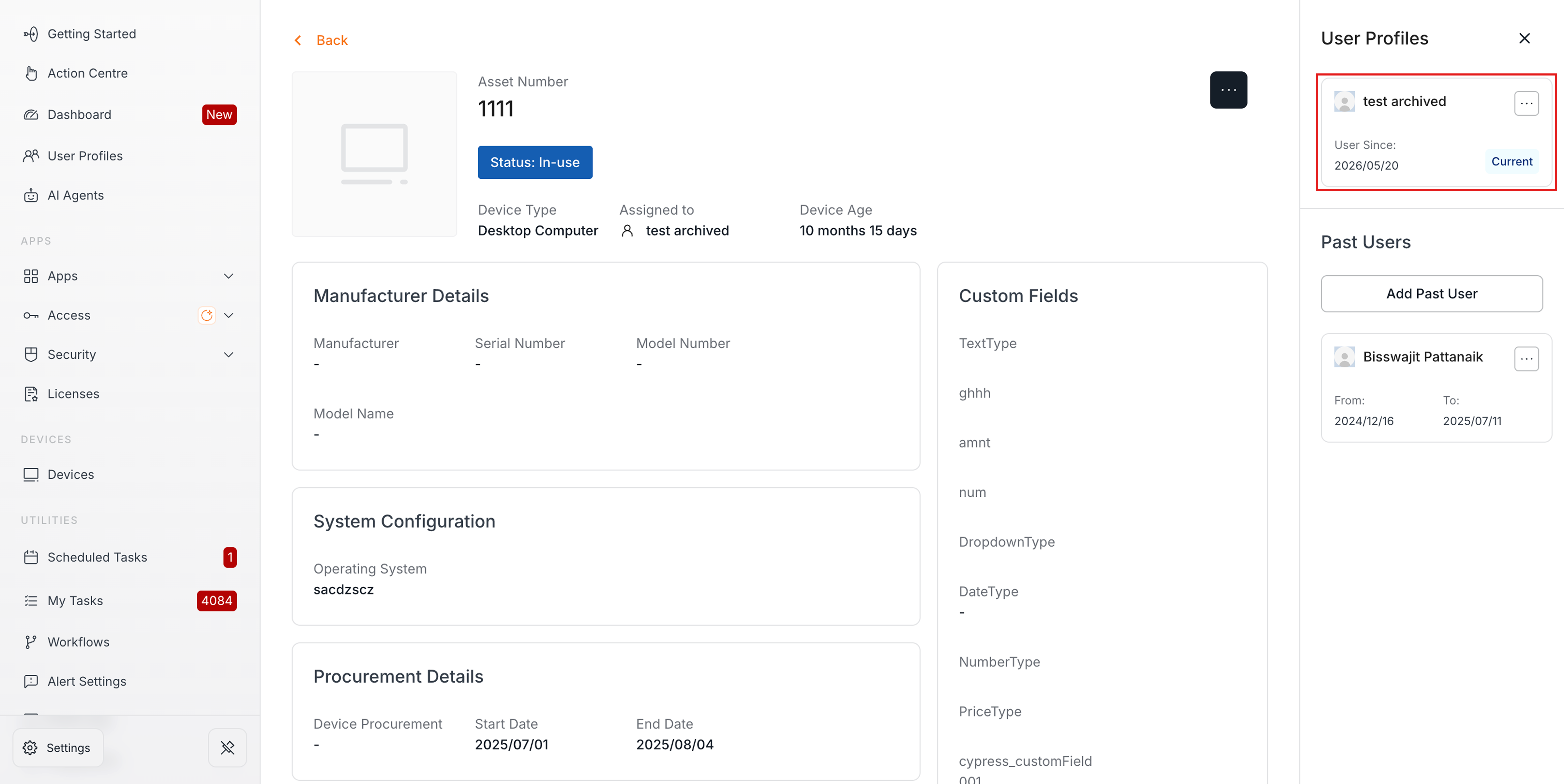Image resolution: width=1564 pixels, height=784 pixels.
Task: Click the Add Past User button
Action: [x=1431, y=294]
